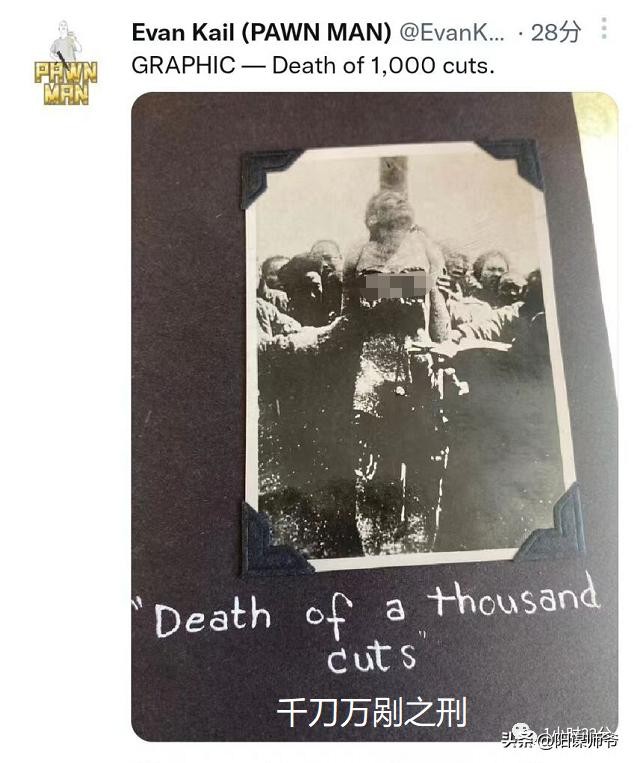Image resolution: width=633 pixels, height=763 pixels.
Task: Open tweet via 28分 timestamp
Action: click(556, 33)
